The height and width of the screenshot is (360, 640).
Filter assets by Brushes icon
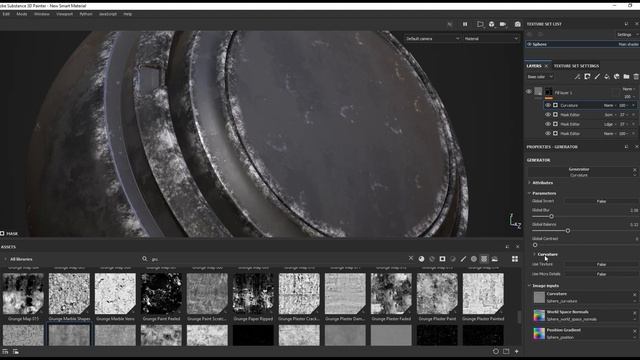[x=463, y=259]
